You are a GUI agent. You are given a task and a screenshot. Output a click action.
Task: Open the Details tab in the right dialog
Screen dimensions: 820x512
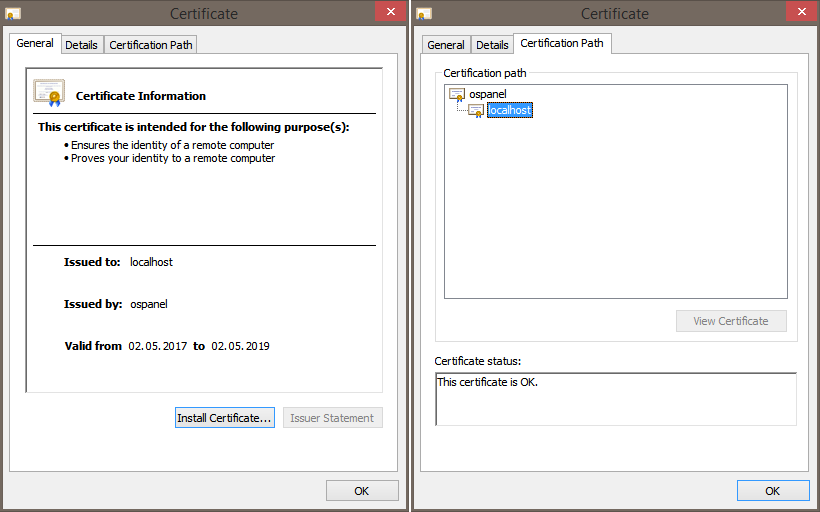492,45
